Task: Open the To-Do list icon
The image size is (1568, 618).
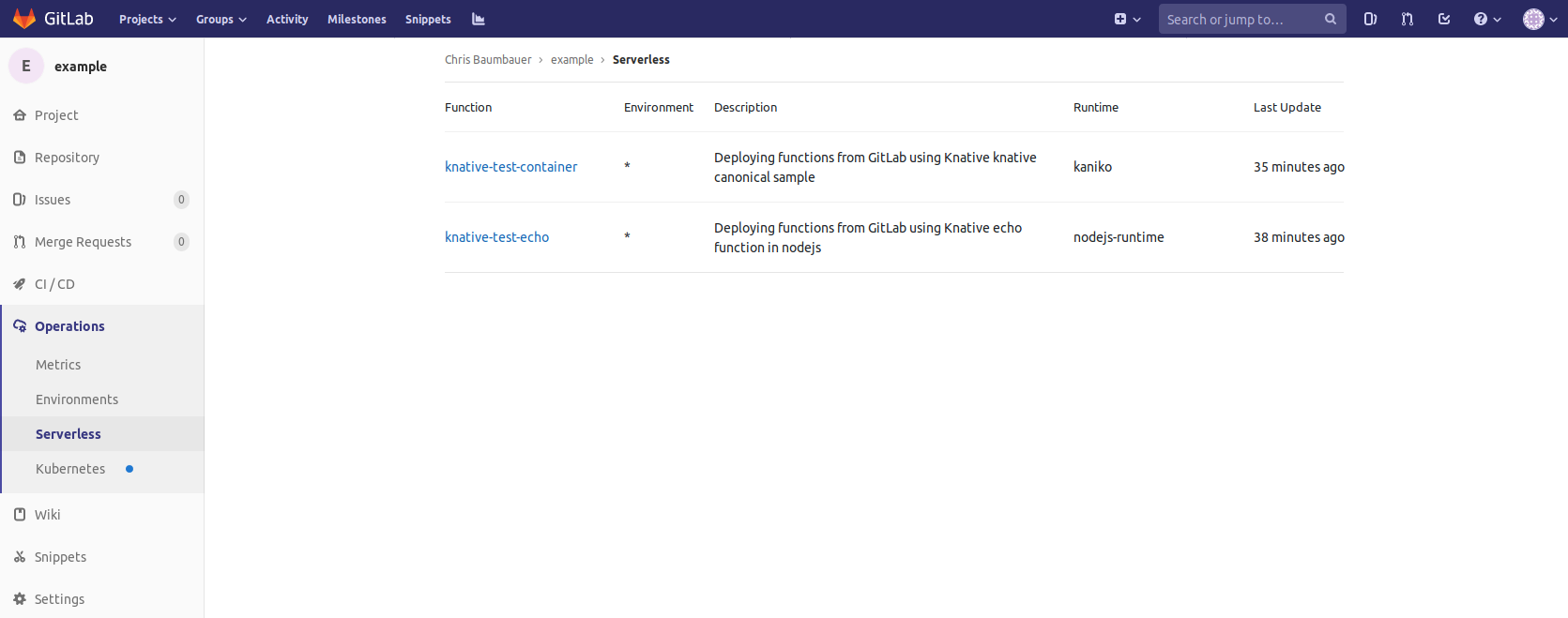Action: 1444,19
